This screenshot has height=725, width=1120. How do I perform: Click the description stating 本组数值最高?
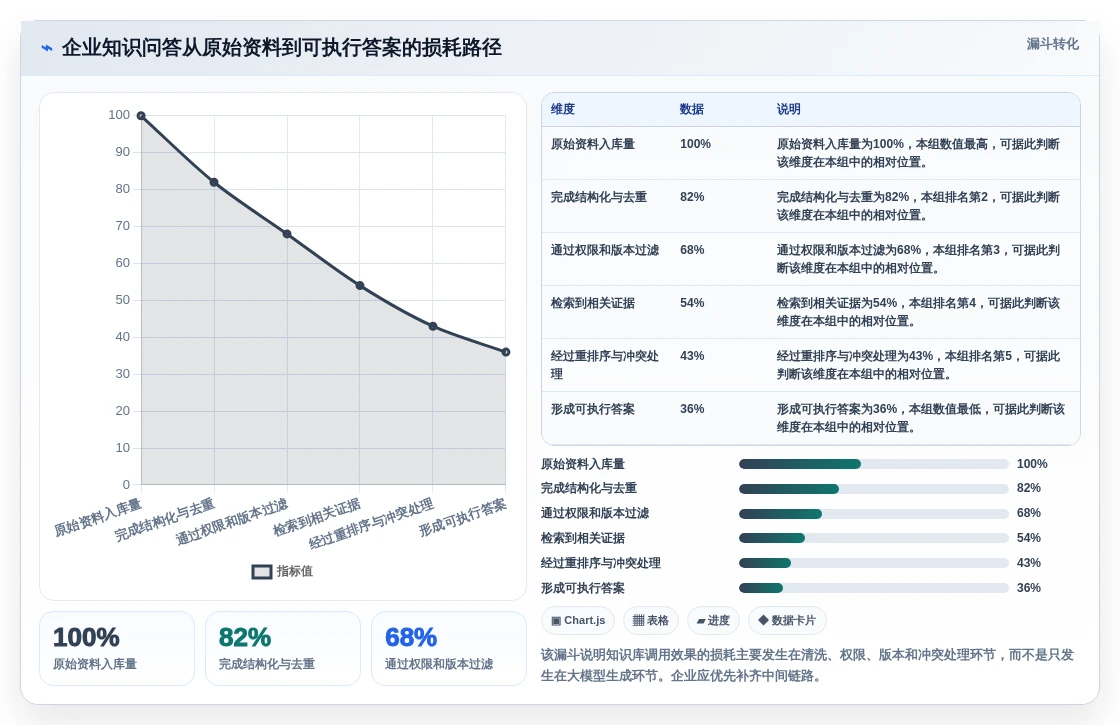pos(919,153)
